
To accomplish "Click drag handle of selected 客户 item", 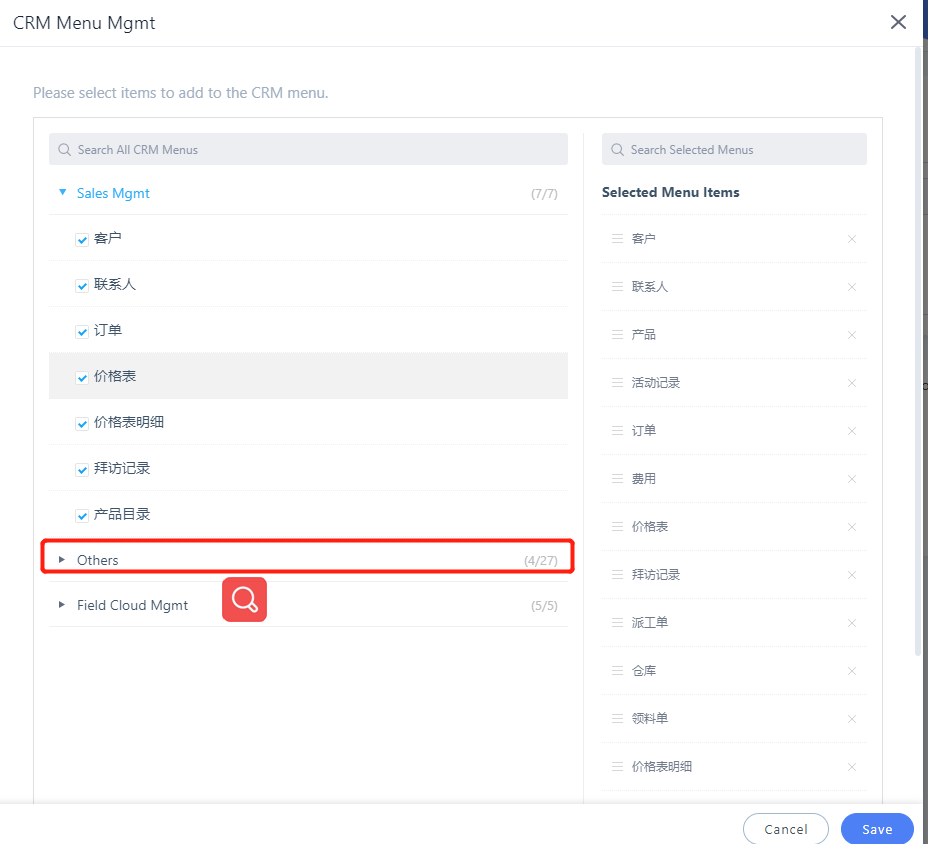I will coord(617,239).
